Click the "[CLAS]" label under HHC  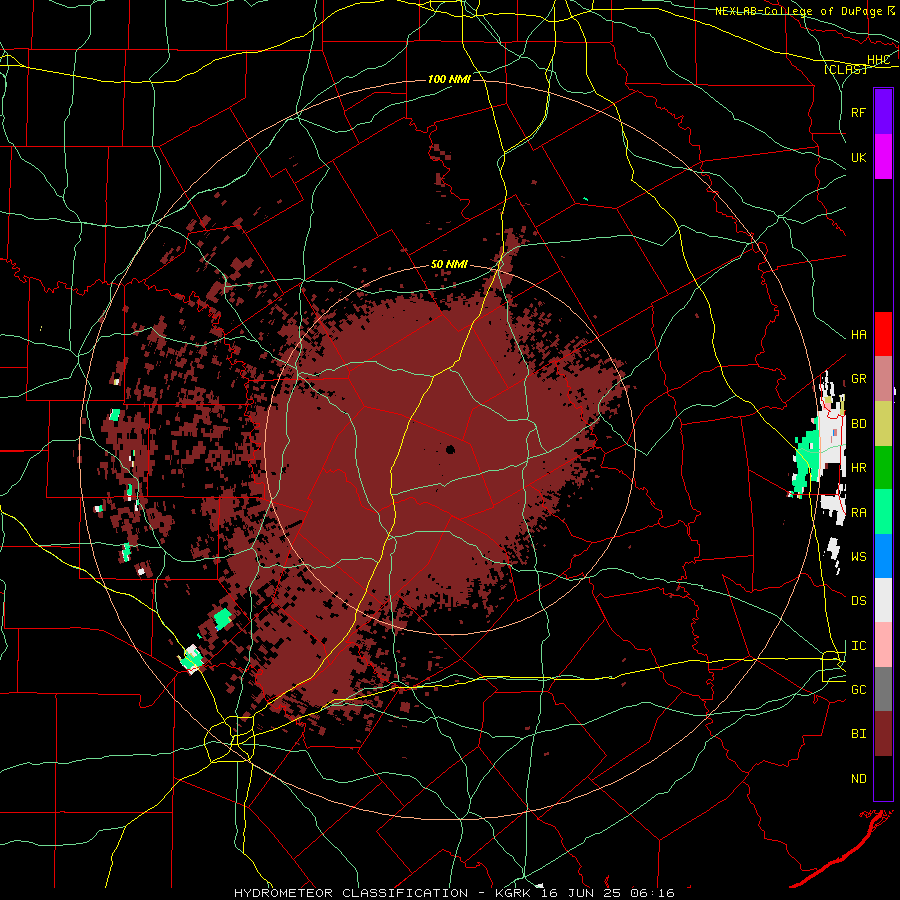pos(845,69)
